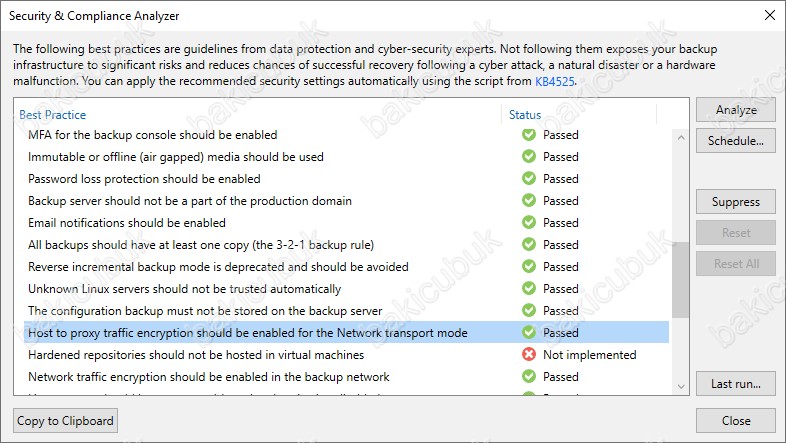Sort by Best Practice column header

point(53,115)
